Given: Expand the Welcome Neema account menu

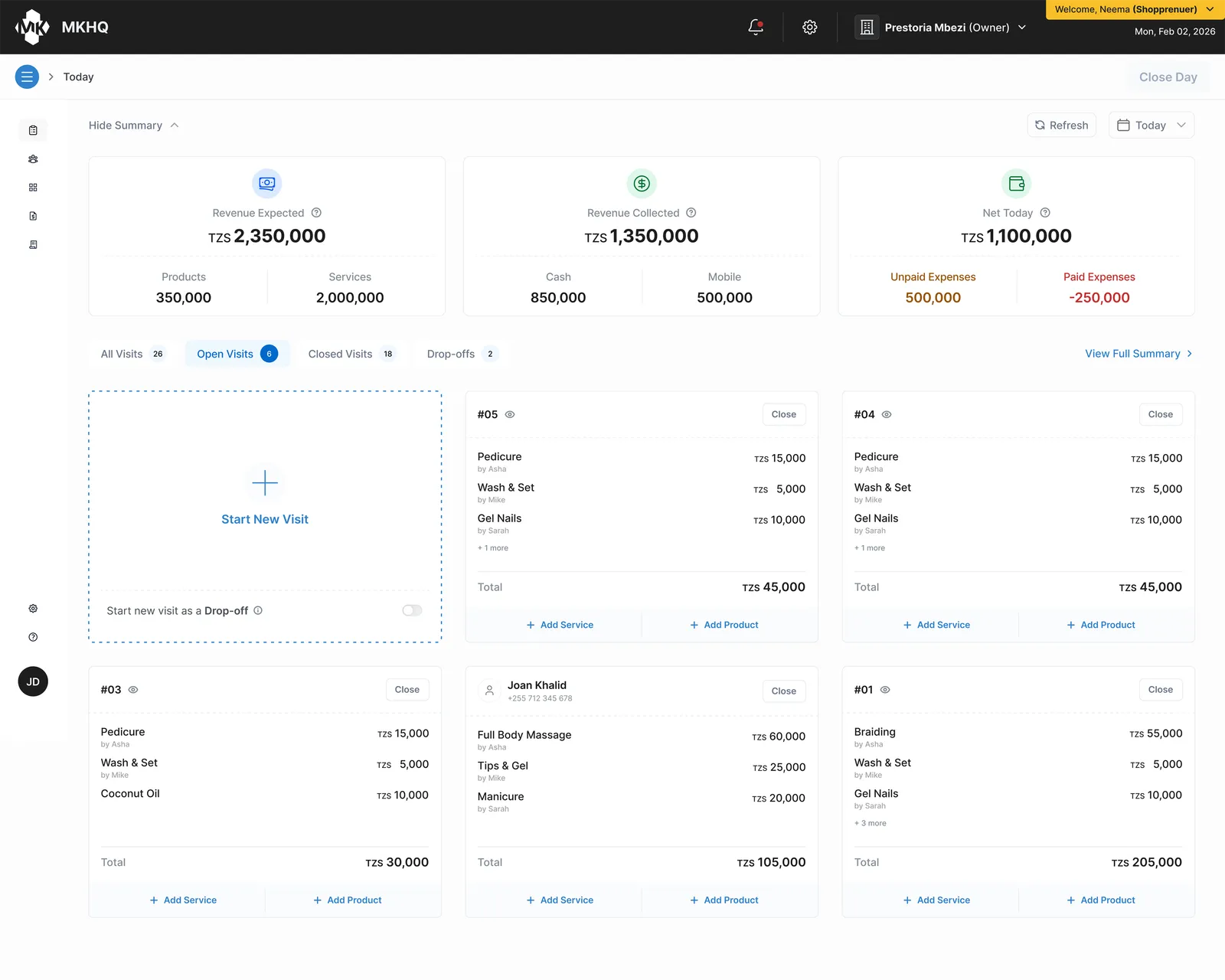Looking at the screenshot, I should (1135, 9).
